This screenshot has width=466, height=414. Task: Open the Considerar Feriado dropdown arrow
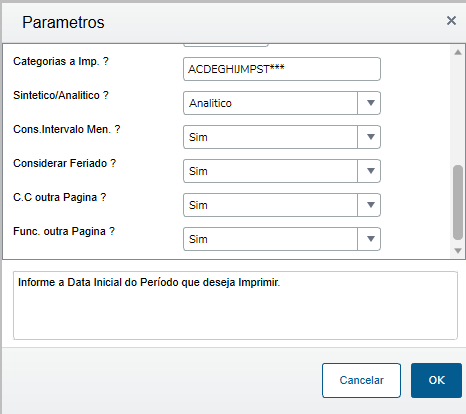pyautogui.click(x=369, y=171)
